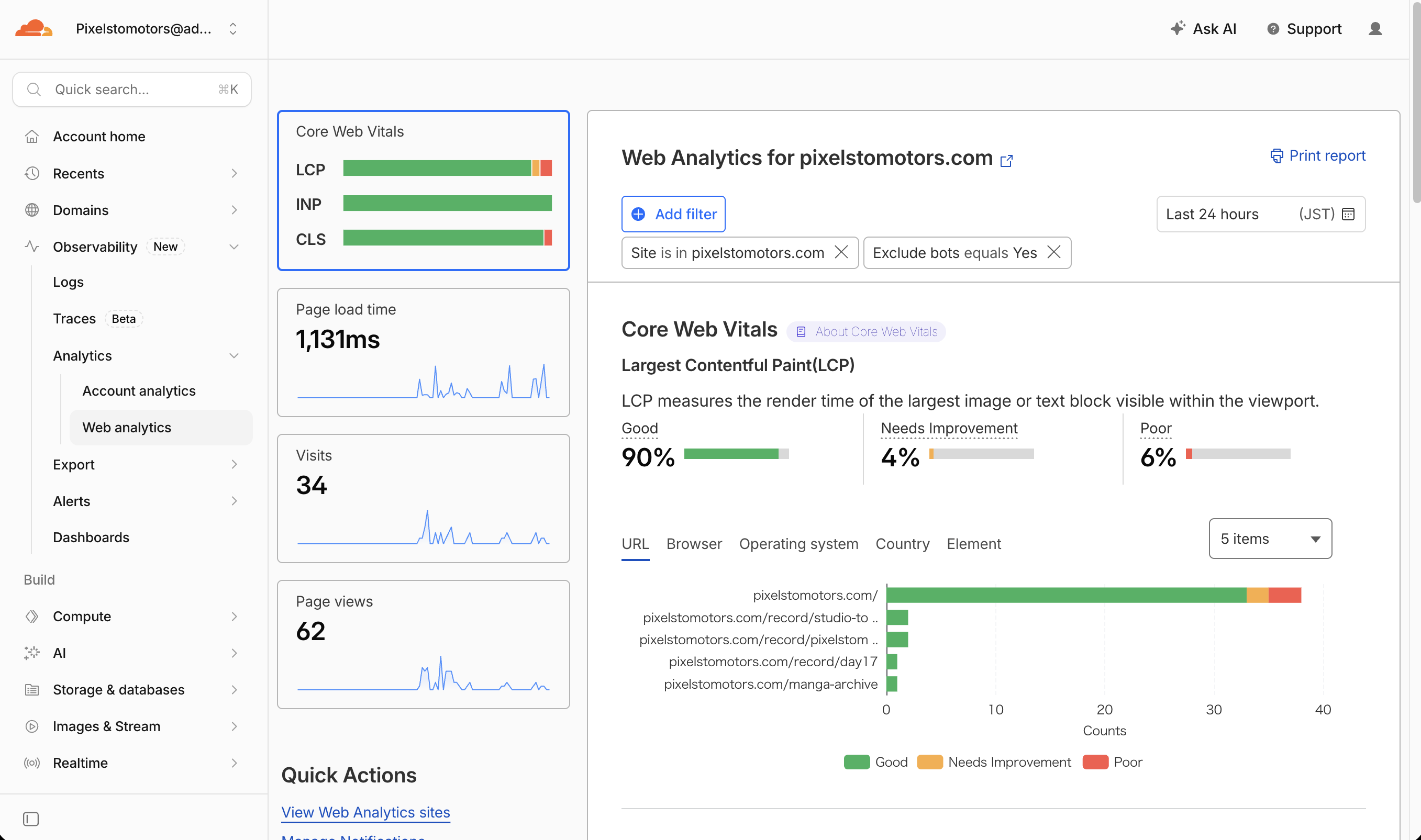Open View Web Analytics sites link
This screenshot has height=840, width=1421.
pyautogui.click(x=366, y=812)
